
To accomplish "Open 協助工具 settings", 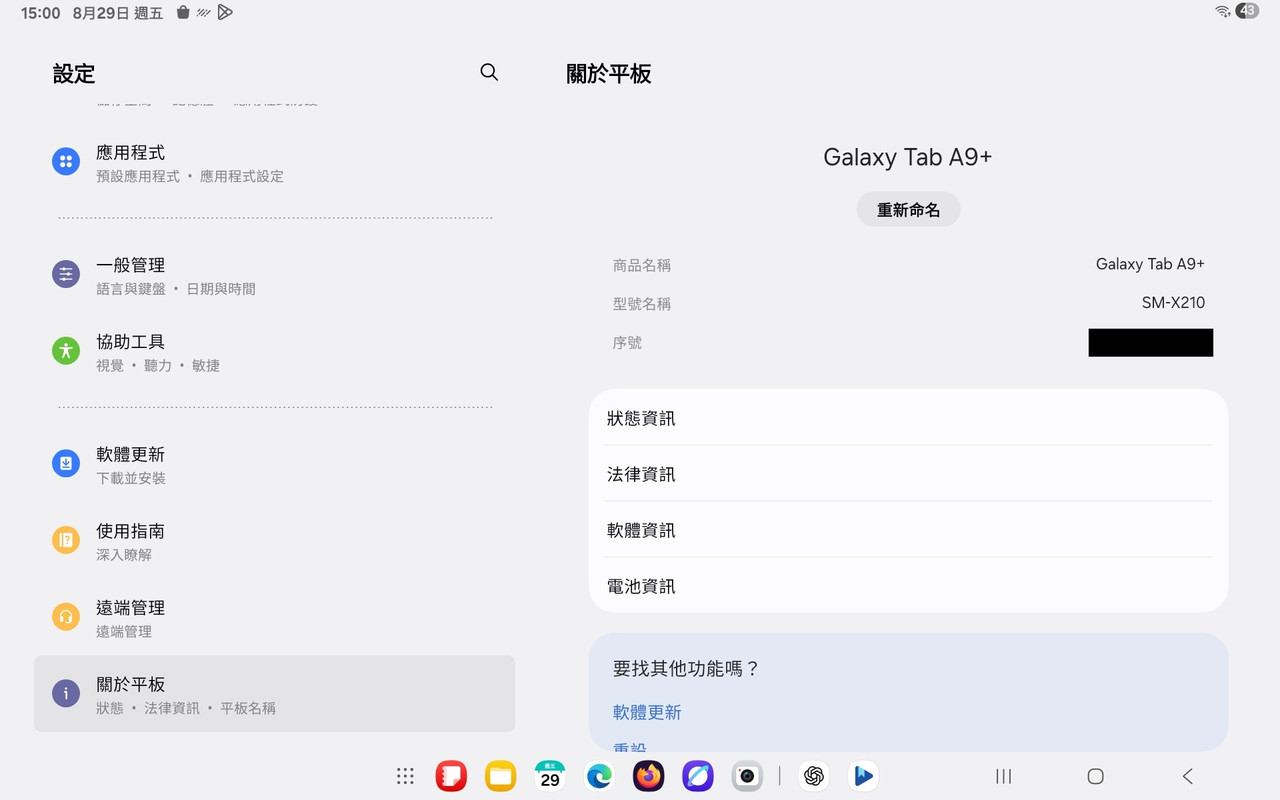I will point(274,352).
